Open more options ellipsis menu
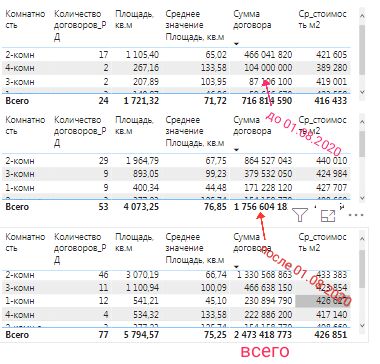The image size is (380, 364). [x=355, y=215]
